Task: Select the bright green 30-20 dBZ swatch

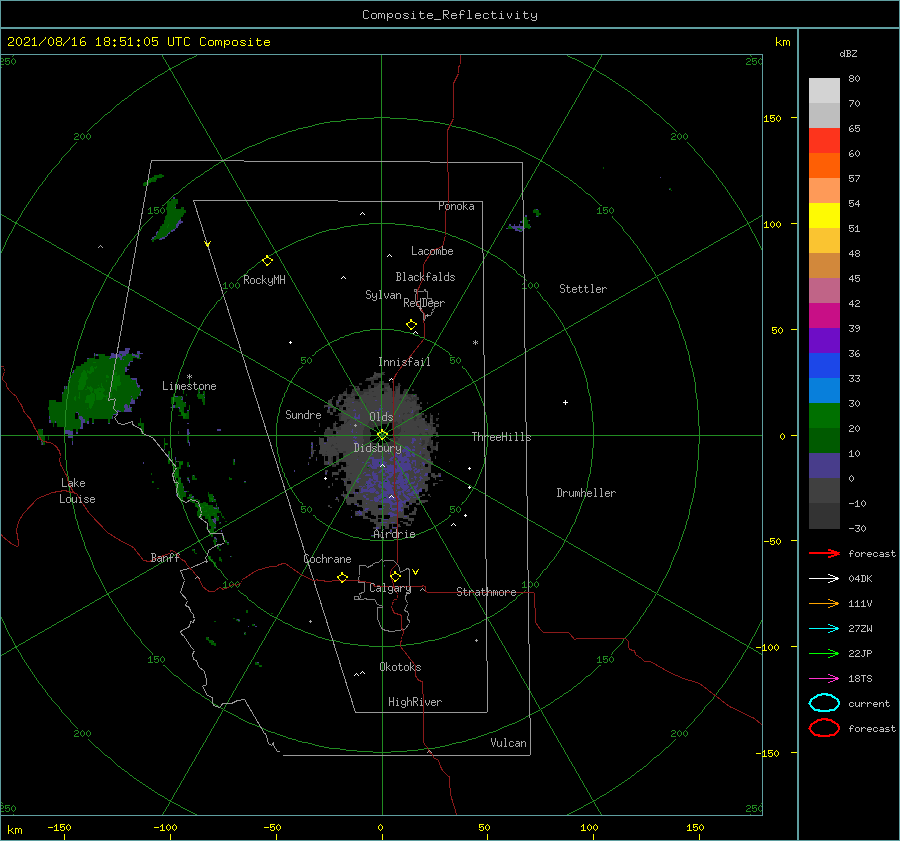Action: (x=824, y=416)
